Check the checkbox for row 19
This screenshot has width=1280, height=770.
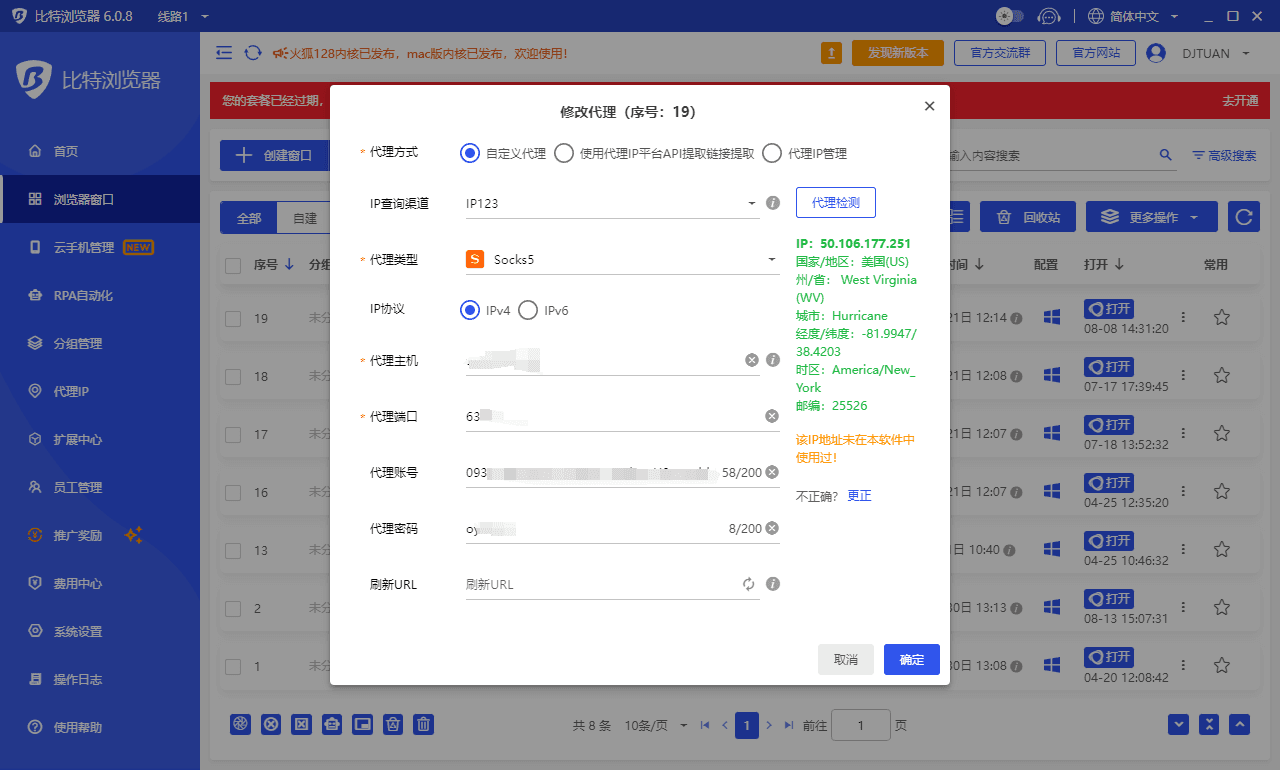233,318
